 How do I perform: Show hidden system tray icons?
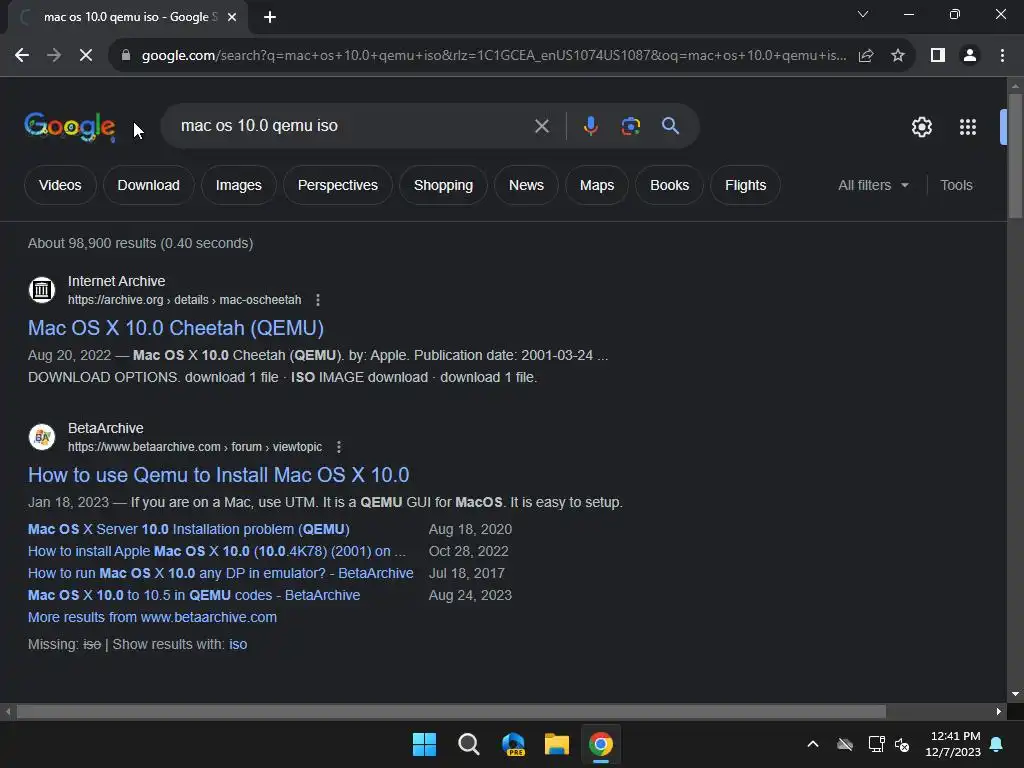[813, 744]
